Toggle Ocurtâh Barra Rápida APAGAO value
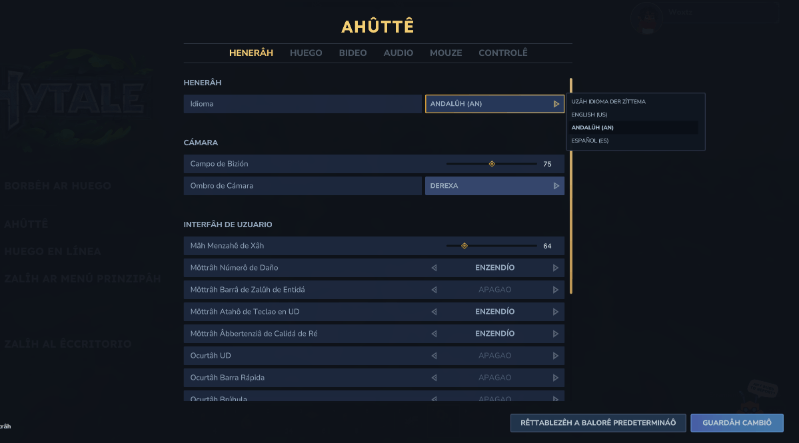799x443 pixels. (494, 377)
